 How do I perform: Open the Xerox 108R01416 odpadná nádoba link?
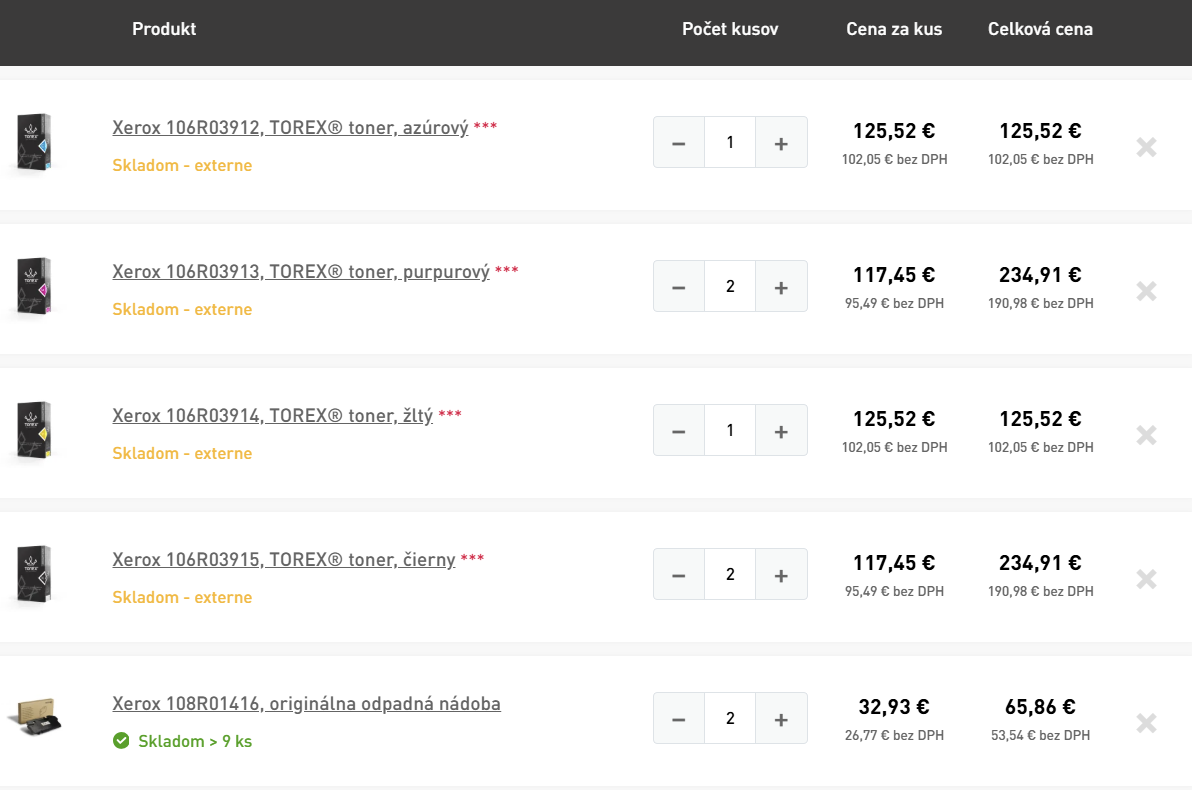click(x=306, y=703)
